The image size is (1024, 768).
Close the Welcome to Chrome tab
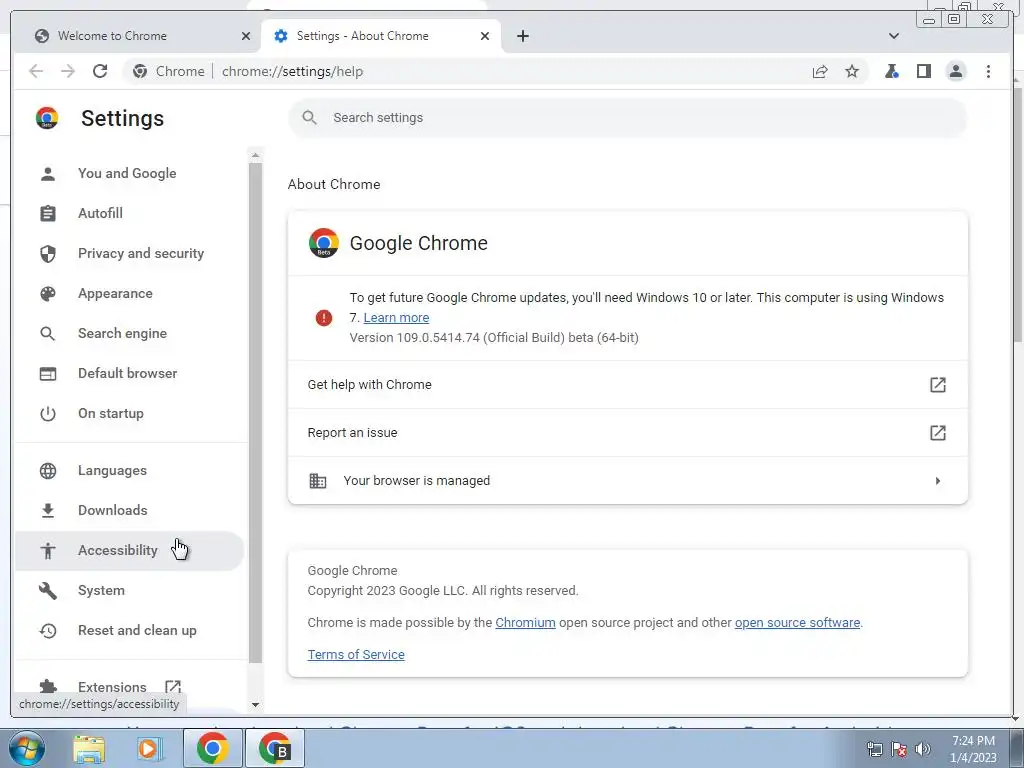pos(246,36)
